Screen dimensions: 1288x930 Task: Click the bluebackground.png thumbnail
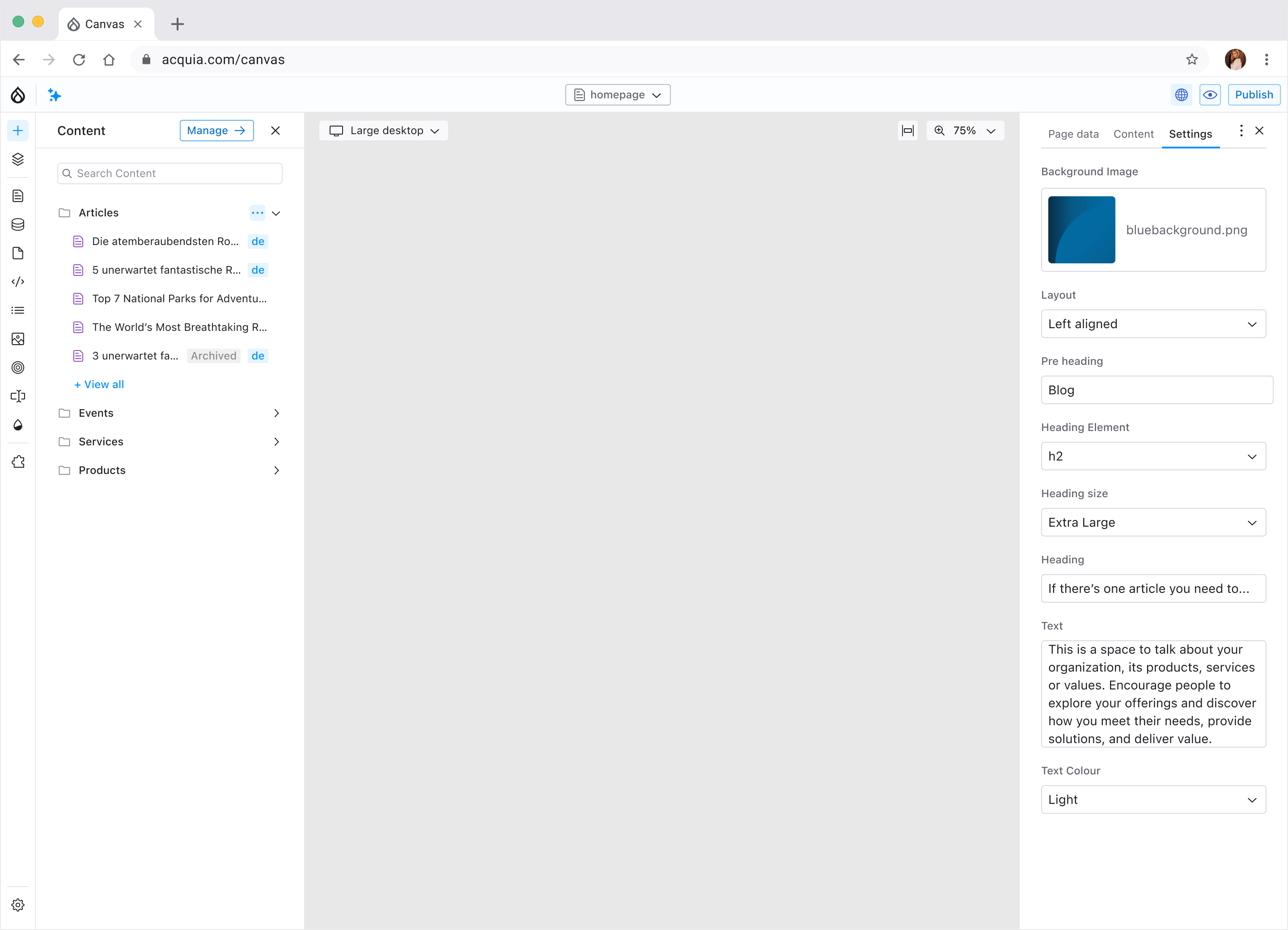click(x=1081, y=230)
